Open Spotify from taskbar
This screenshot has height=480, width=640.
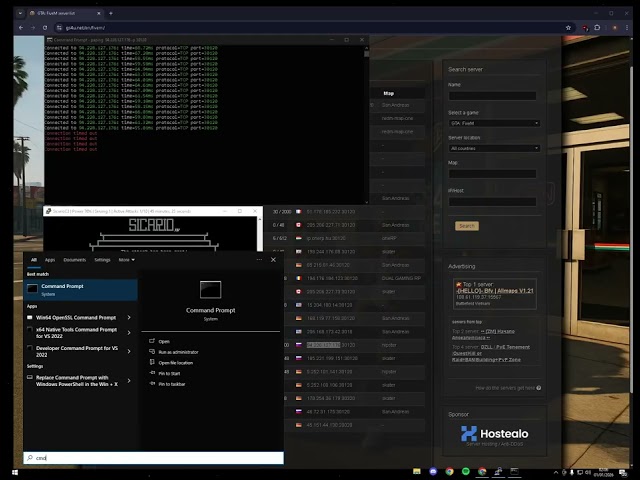[466, 471]
